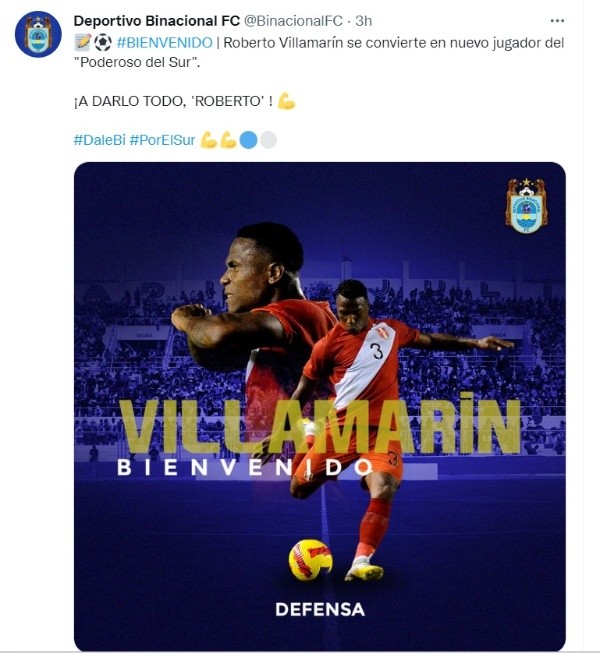Viewport: 600px width, 653px height.
Task: Open the #PorElSur hashtag
Action: click(x=162, y=140)
